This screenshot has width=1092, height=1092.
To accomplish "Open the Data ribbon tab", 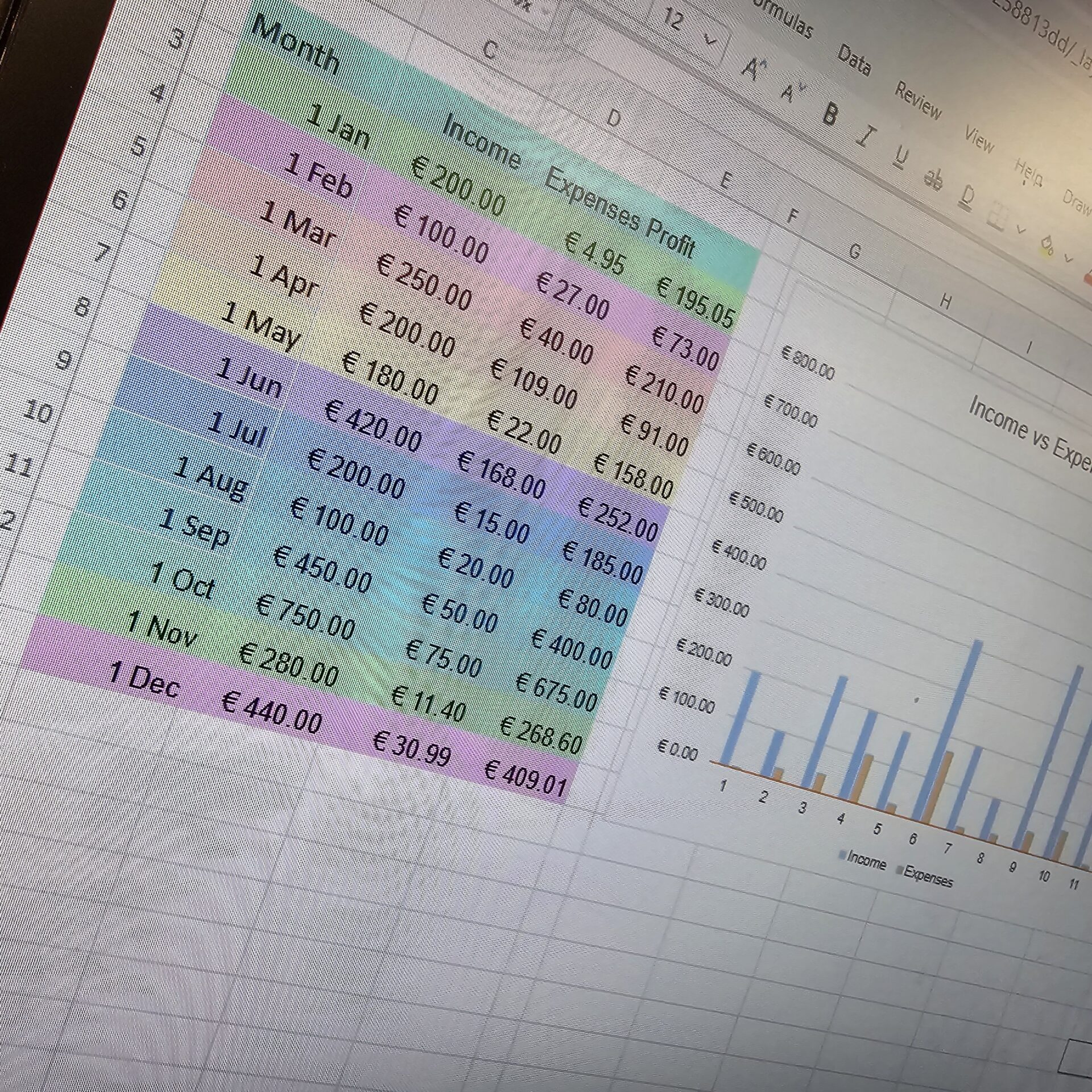I will (x=854, y=60).
